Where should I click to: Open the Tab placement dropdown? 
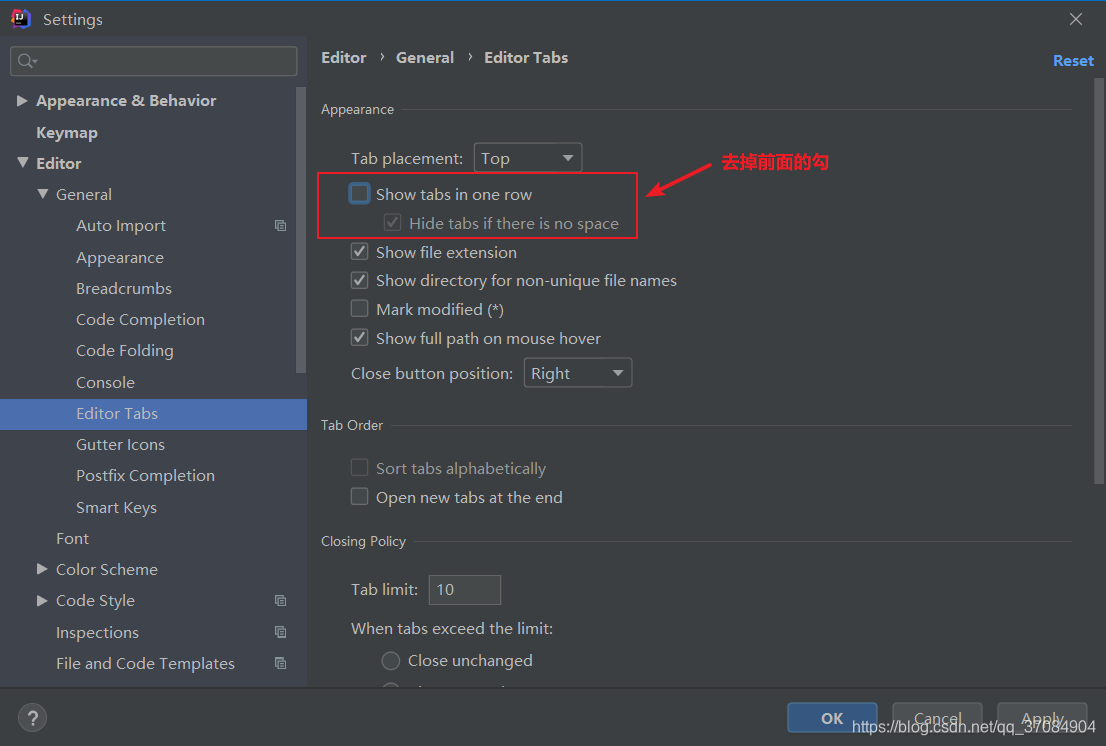(528, 158)
